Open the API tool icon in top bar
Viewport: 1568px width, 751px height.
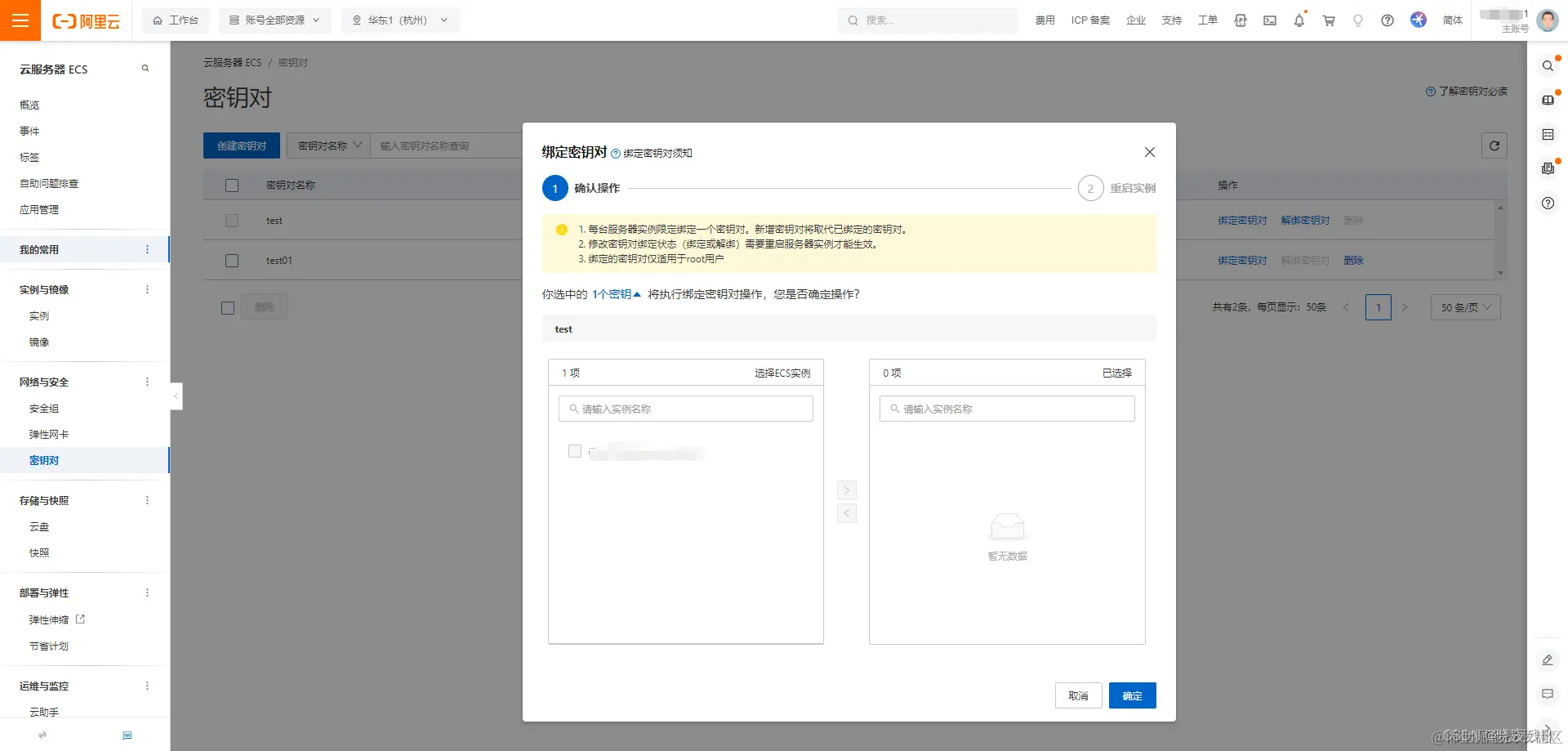tap(1241, 20)
